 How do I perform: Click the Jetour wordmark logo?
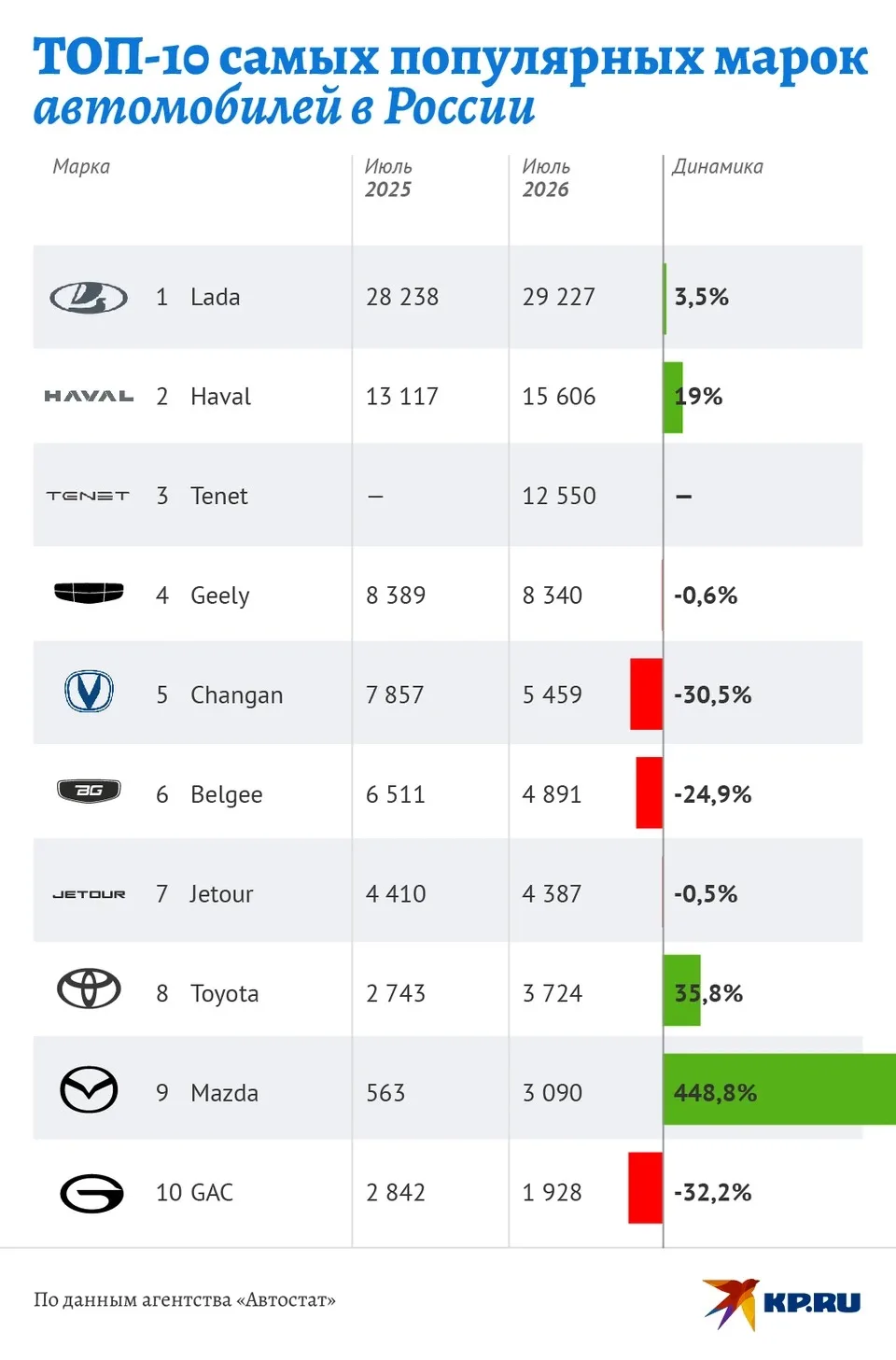[89, 894]
